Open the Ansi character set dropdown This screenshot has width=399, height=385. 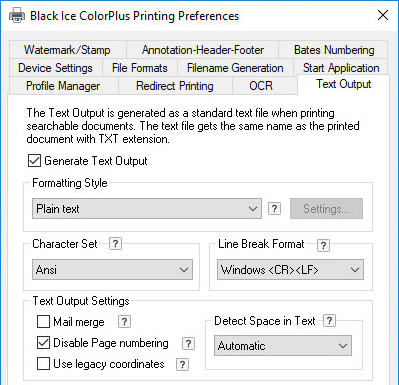pos(112,270)
